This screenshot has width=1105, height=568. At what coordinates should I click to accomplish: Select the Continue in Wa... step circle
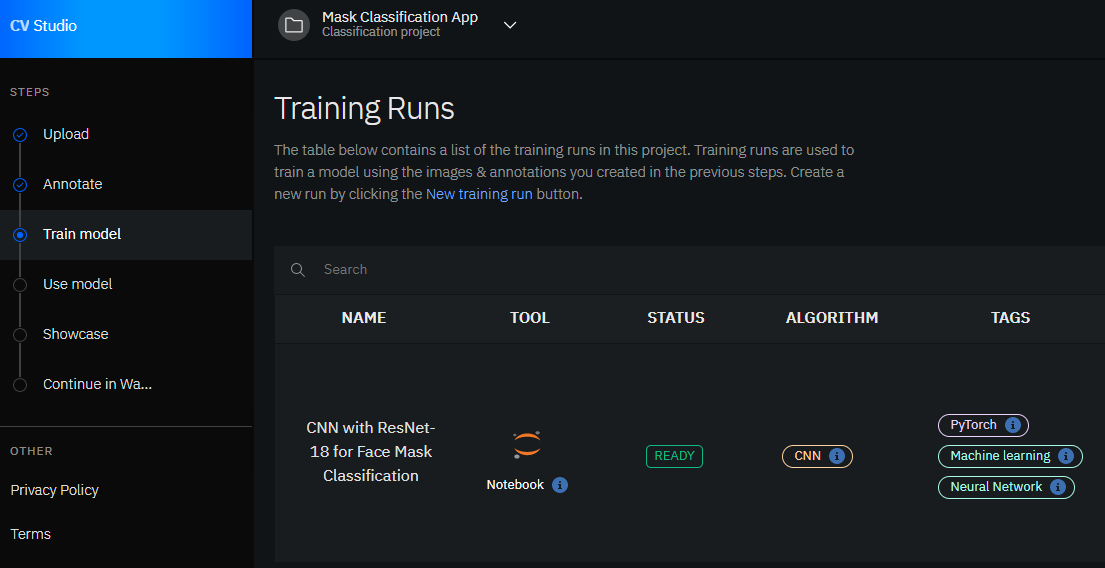click(x=20, y=385)
